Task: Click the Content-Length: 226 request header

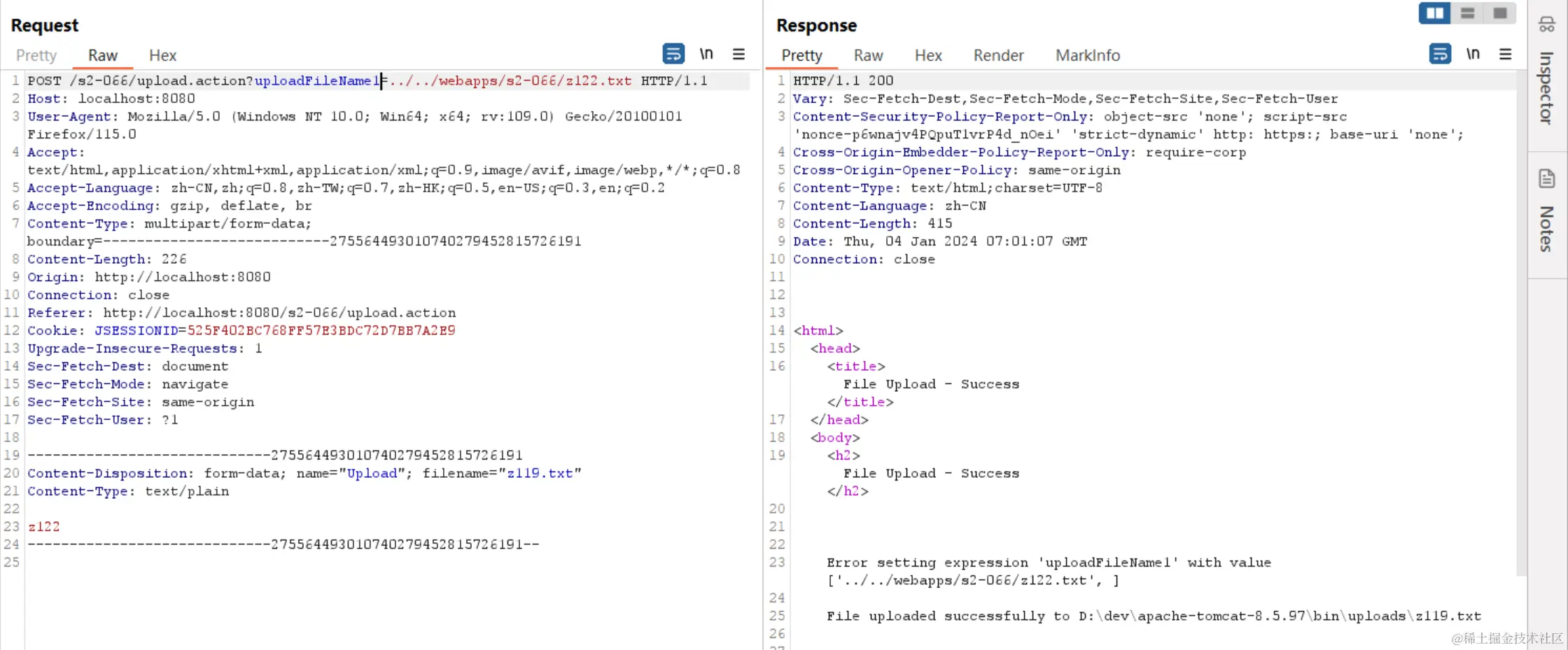Action: pyautogui.click(x=107, y=259)
